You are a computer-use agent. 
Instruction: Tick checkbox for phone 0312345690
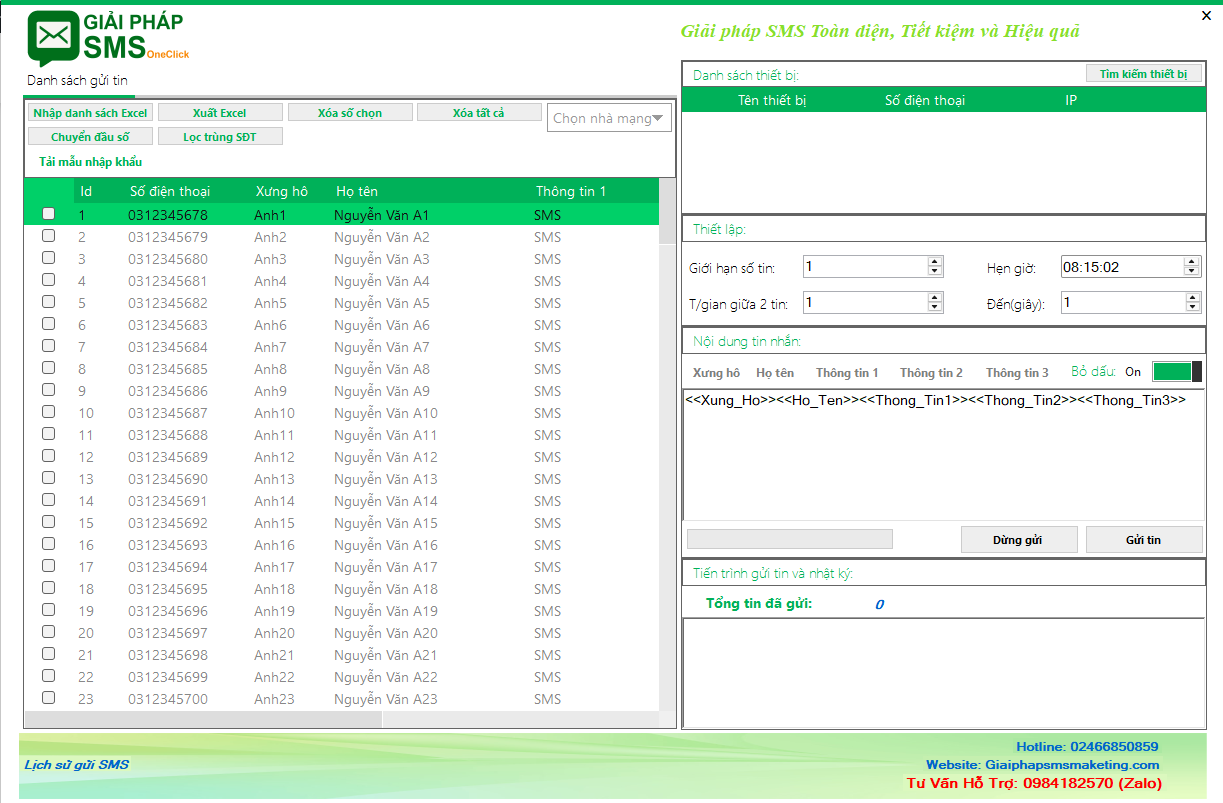(48, 478)
